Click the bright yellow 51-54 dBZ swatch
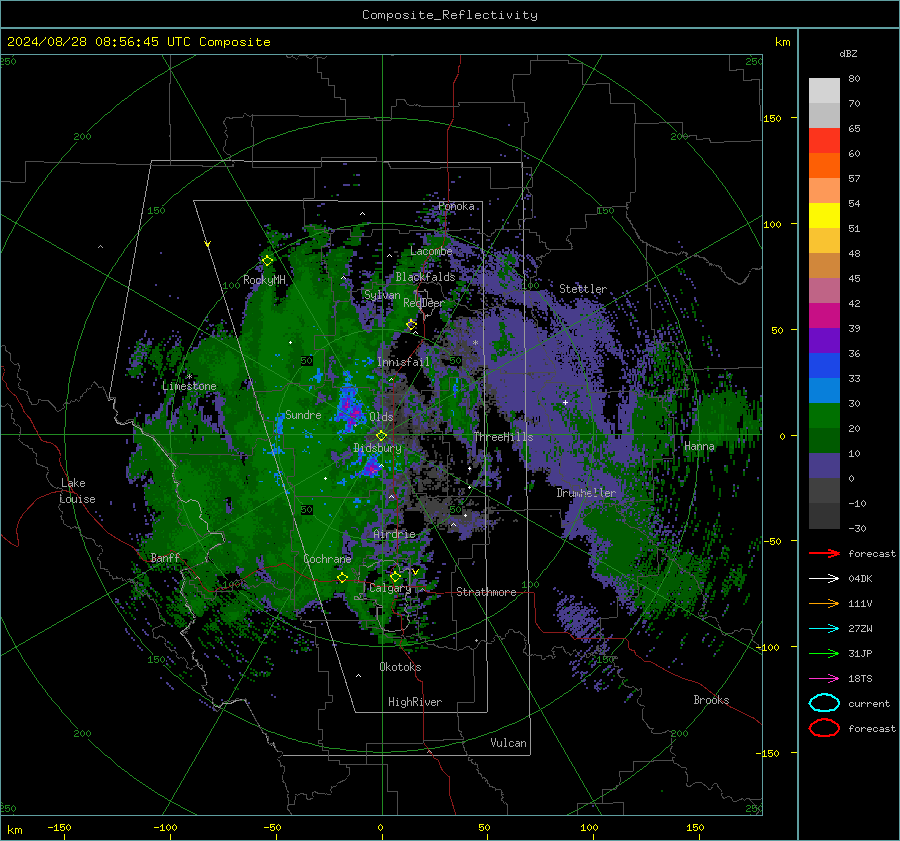Screen dimensions: 900x841 click(x=824, y=216)
